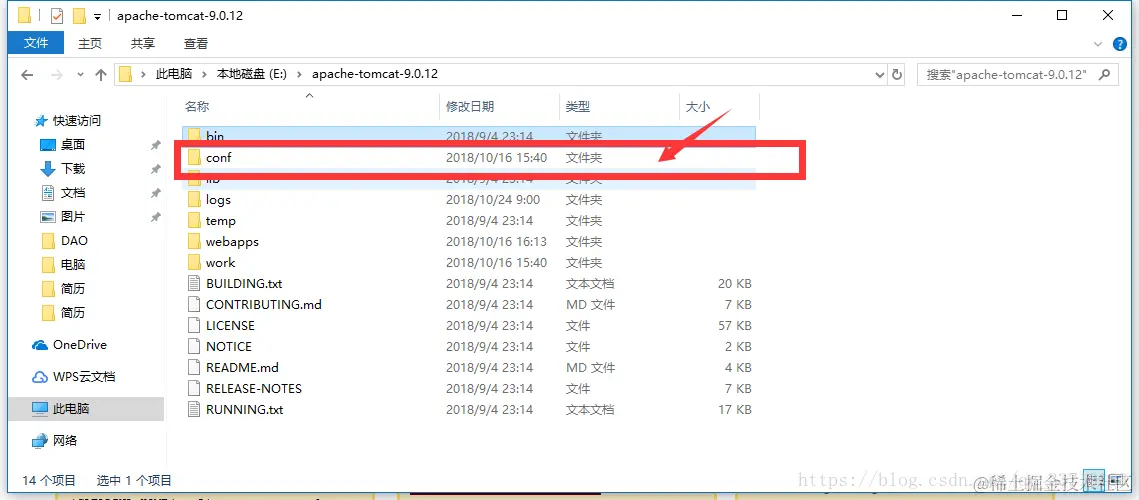Select the bin folder icon
Screen dimensions: 1139x500
point(193,136)
